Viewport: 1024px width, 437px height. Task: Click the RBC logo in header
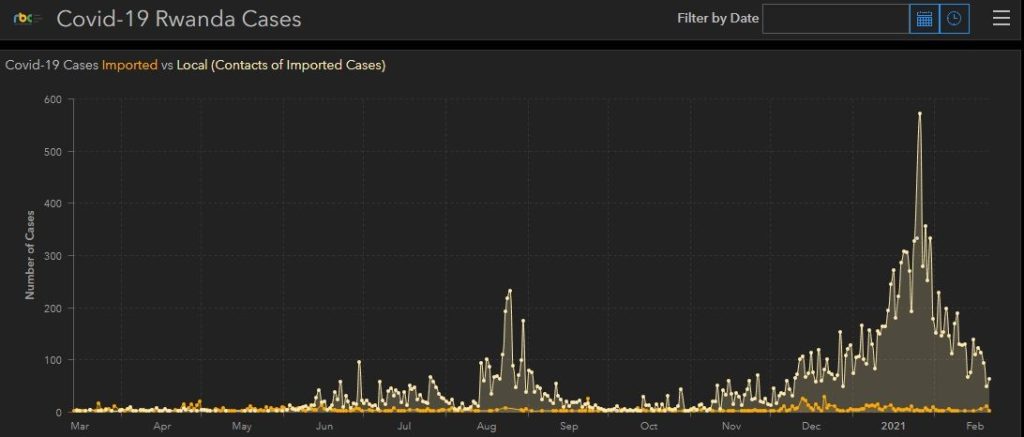click(x=26, y=19)
